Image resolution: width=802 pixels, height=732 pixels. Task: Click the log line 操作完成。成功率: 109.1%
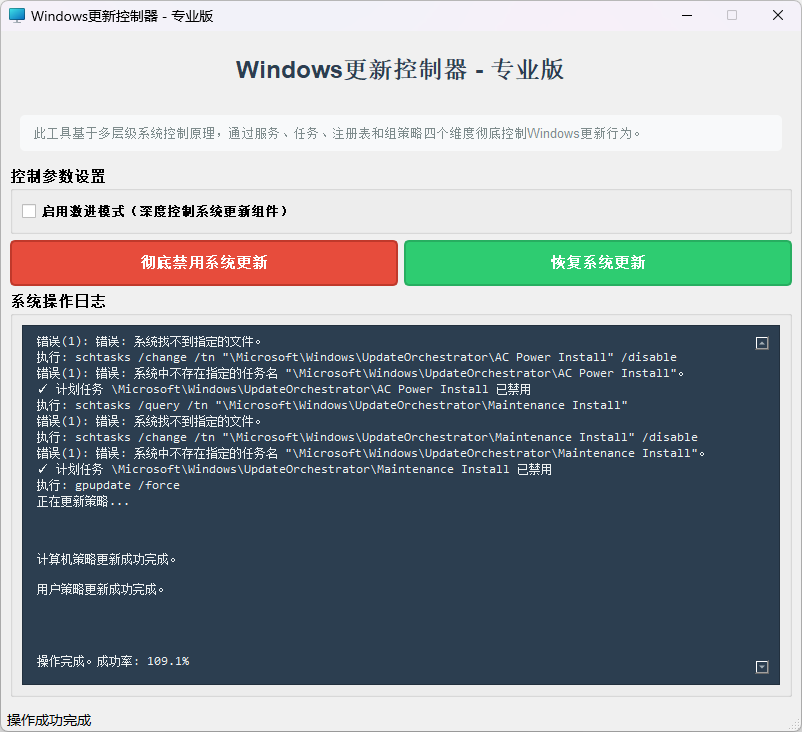tap(113, 661)
